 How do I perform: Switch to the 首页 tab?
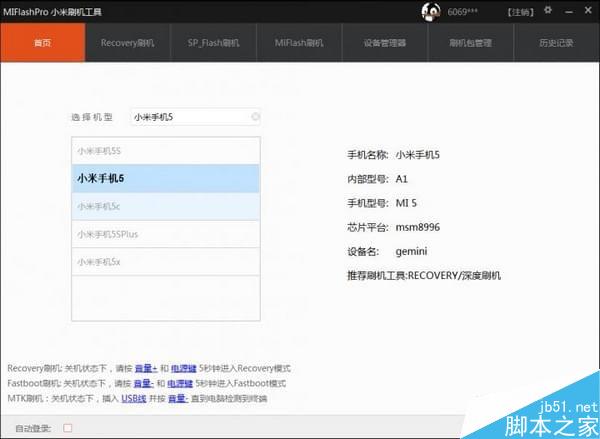(x=42, y=42)
